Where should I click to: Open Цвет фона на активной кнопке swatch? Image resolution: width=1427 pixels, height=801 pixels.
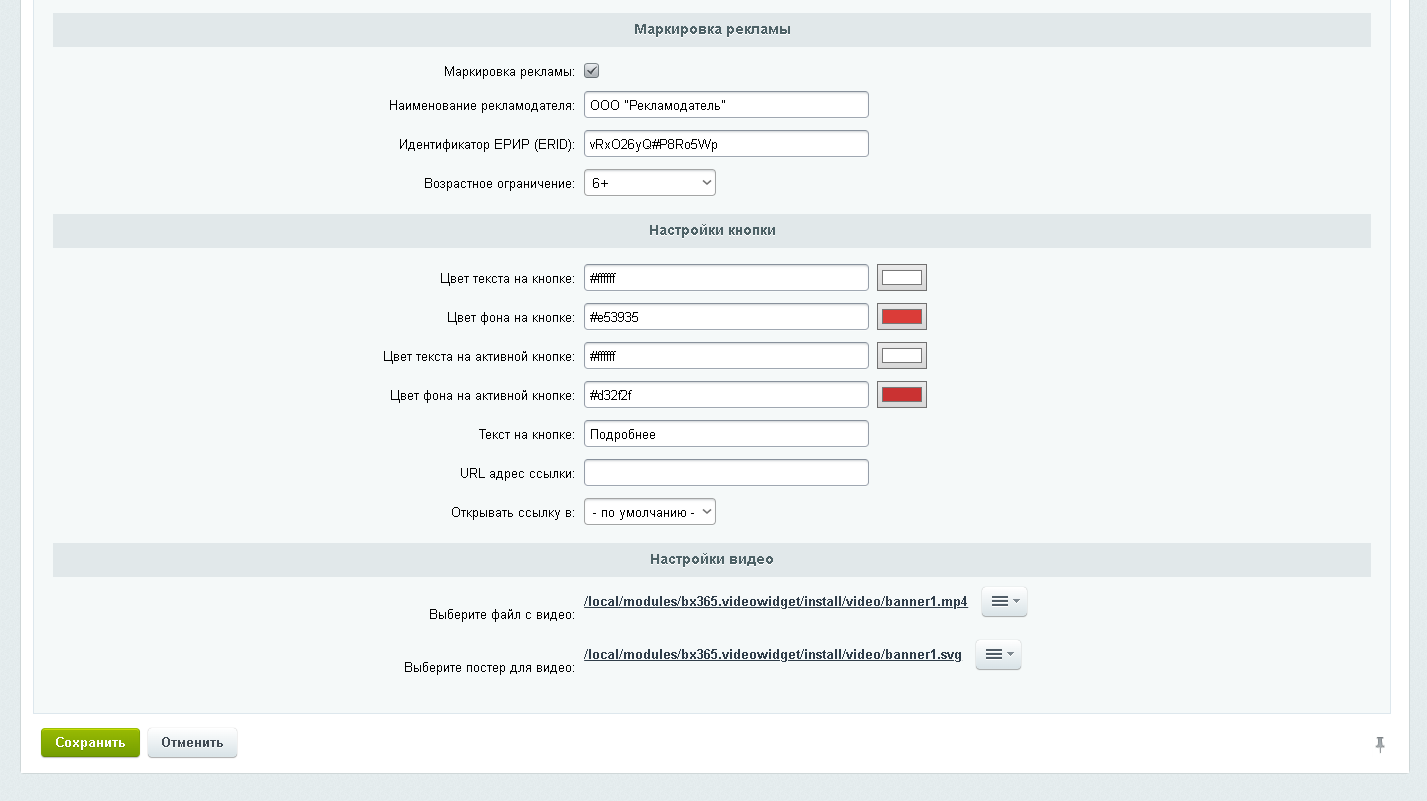click(x=901, y=395)
